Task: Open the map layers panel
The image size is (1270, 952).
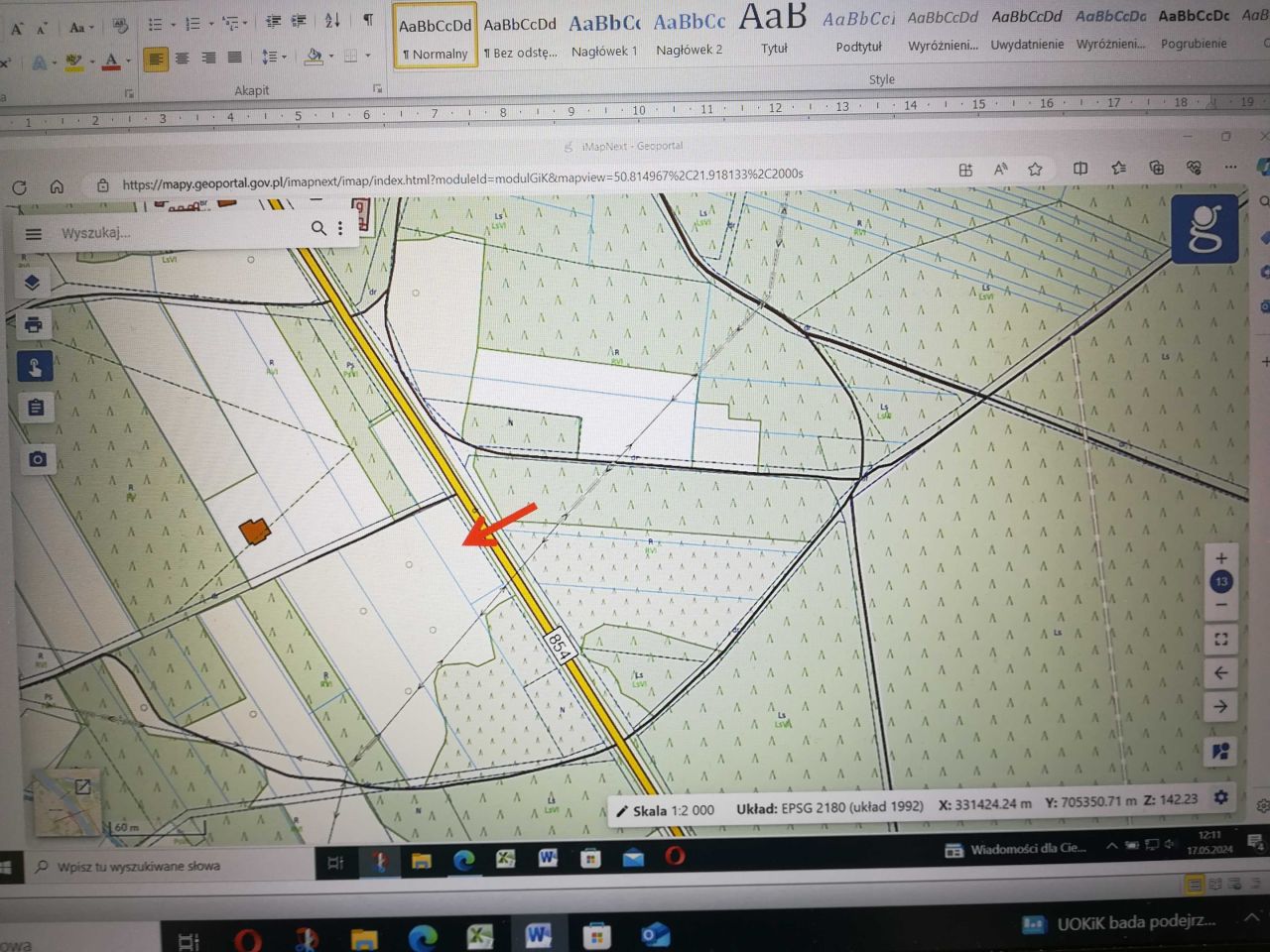Action: 33,283
